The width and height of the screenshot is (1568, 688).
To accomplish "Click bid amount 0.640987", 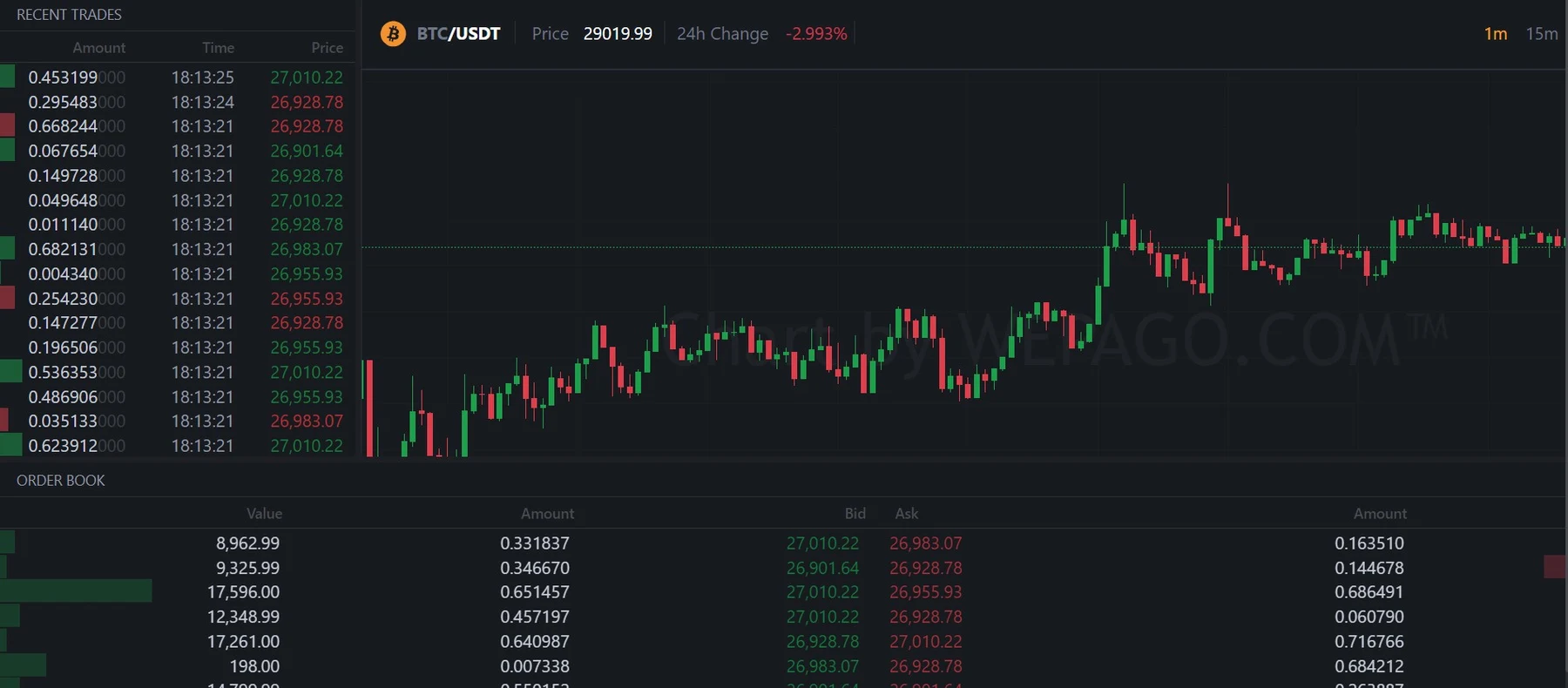I will (535, 642).
